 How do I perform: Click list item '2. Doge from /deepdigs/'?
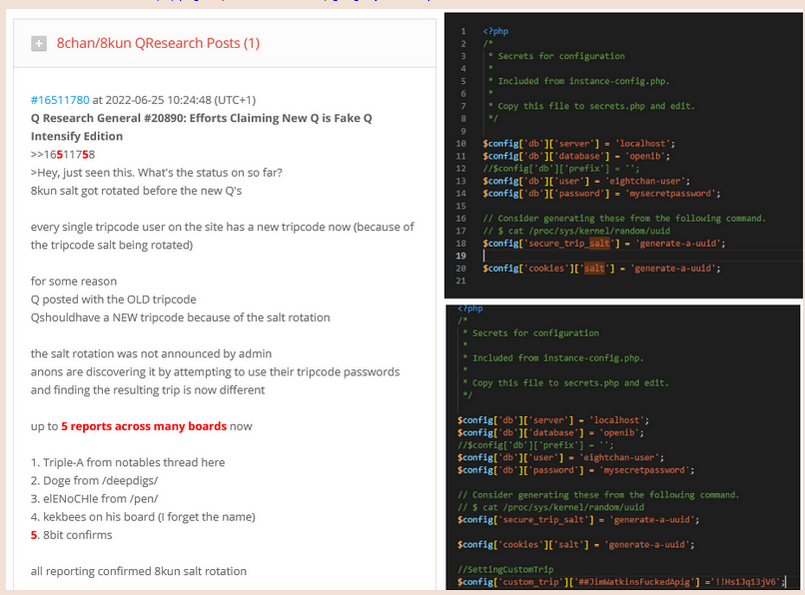tap(94, 481)
